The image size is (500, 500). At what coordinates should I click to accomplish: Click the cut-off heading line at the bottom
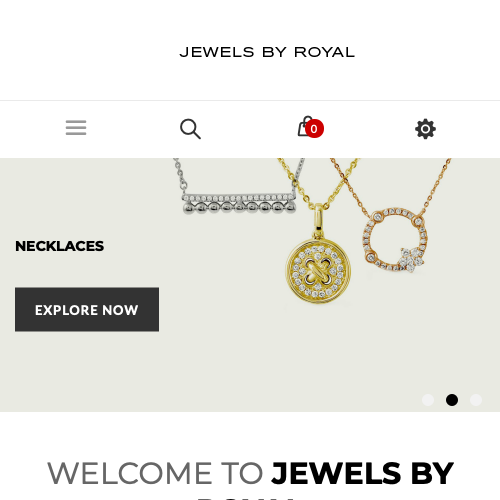point(246,498)
